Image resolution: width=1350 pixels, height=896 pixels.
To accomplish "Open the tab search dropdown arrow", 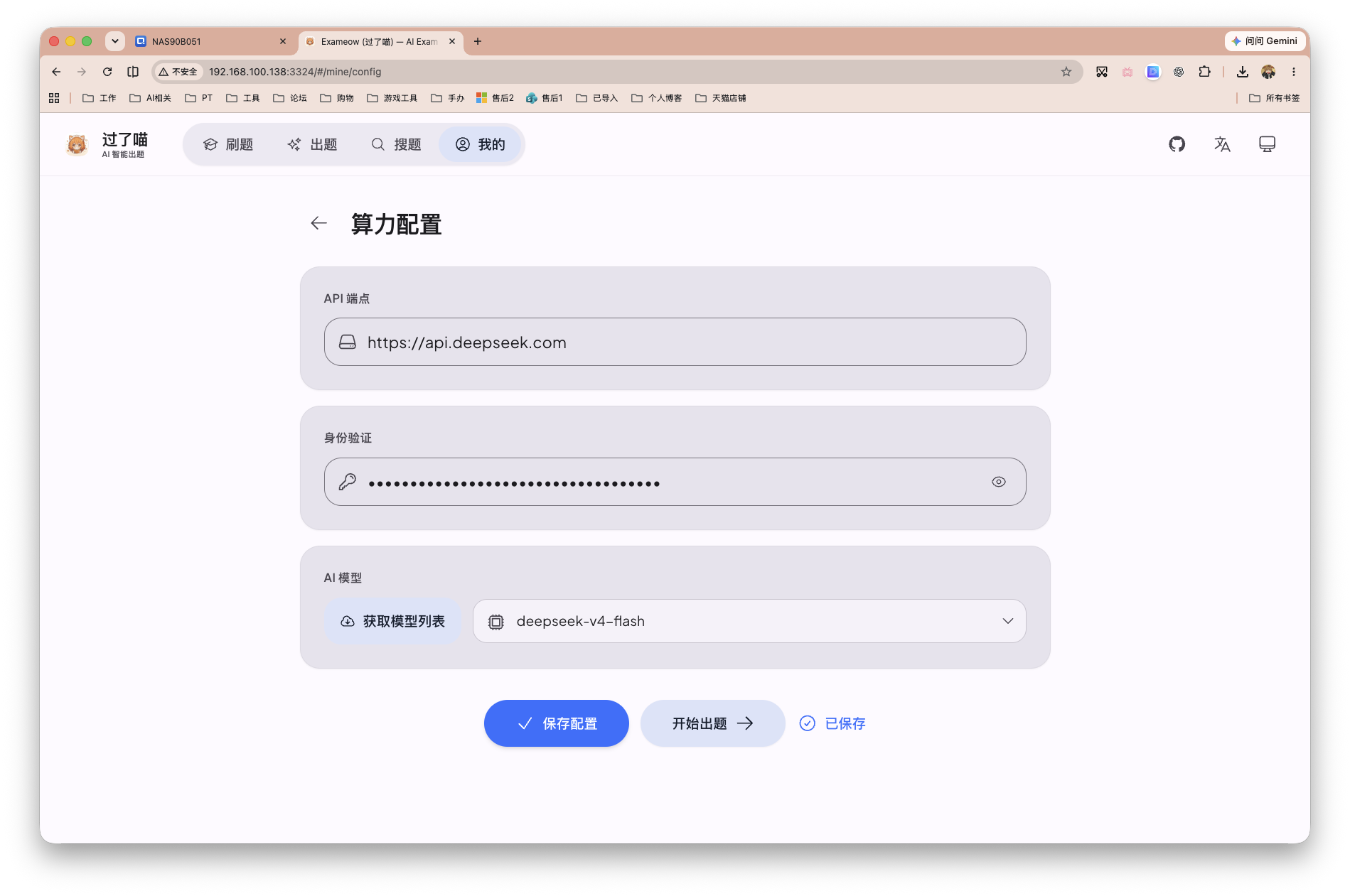I will click(115, 41).
